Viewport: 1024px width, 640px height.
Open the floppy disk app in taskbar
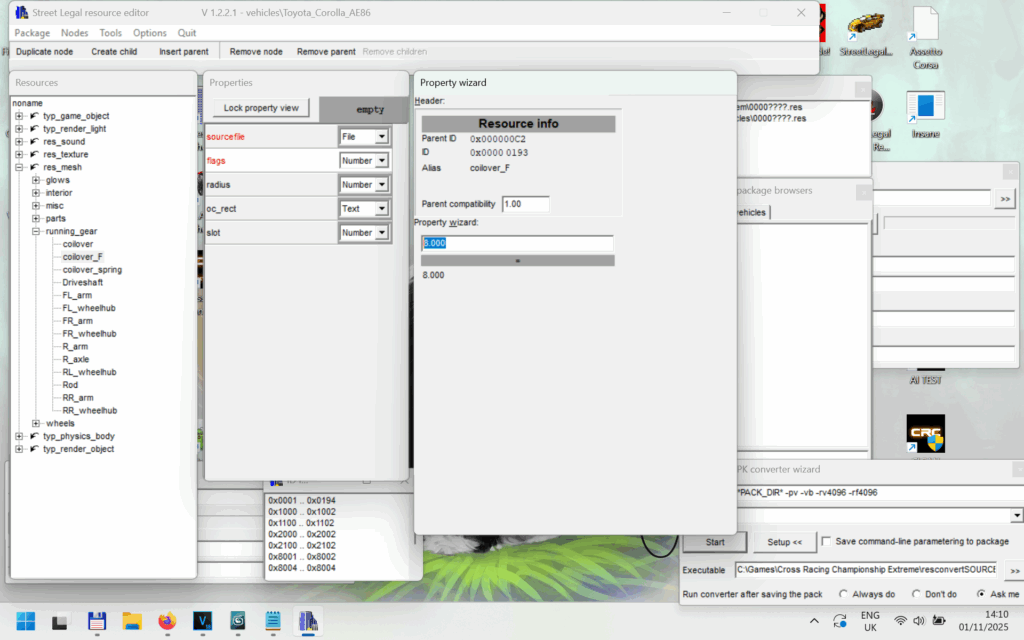[97, 621]
